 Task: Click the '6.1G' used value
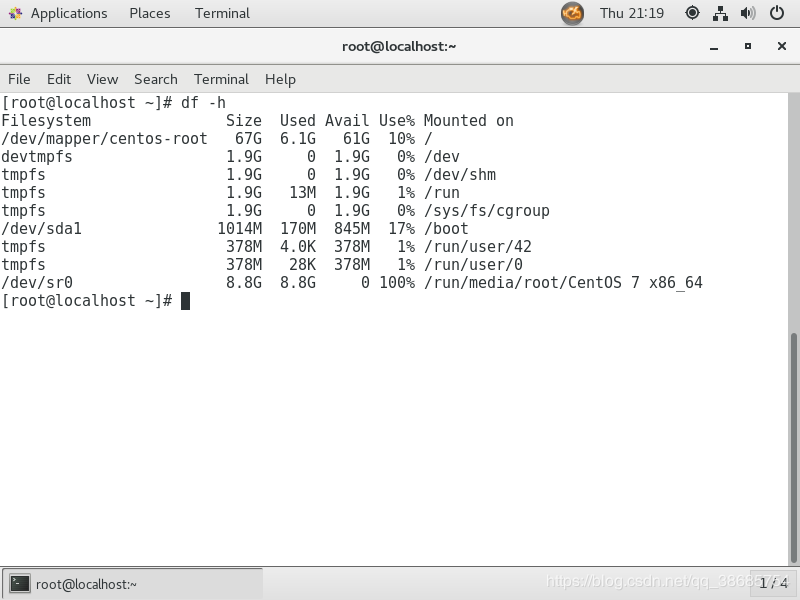click(x=298, y=139)
